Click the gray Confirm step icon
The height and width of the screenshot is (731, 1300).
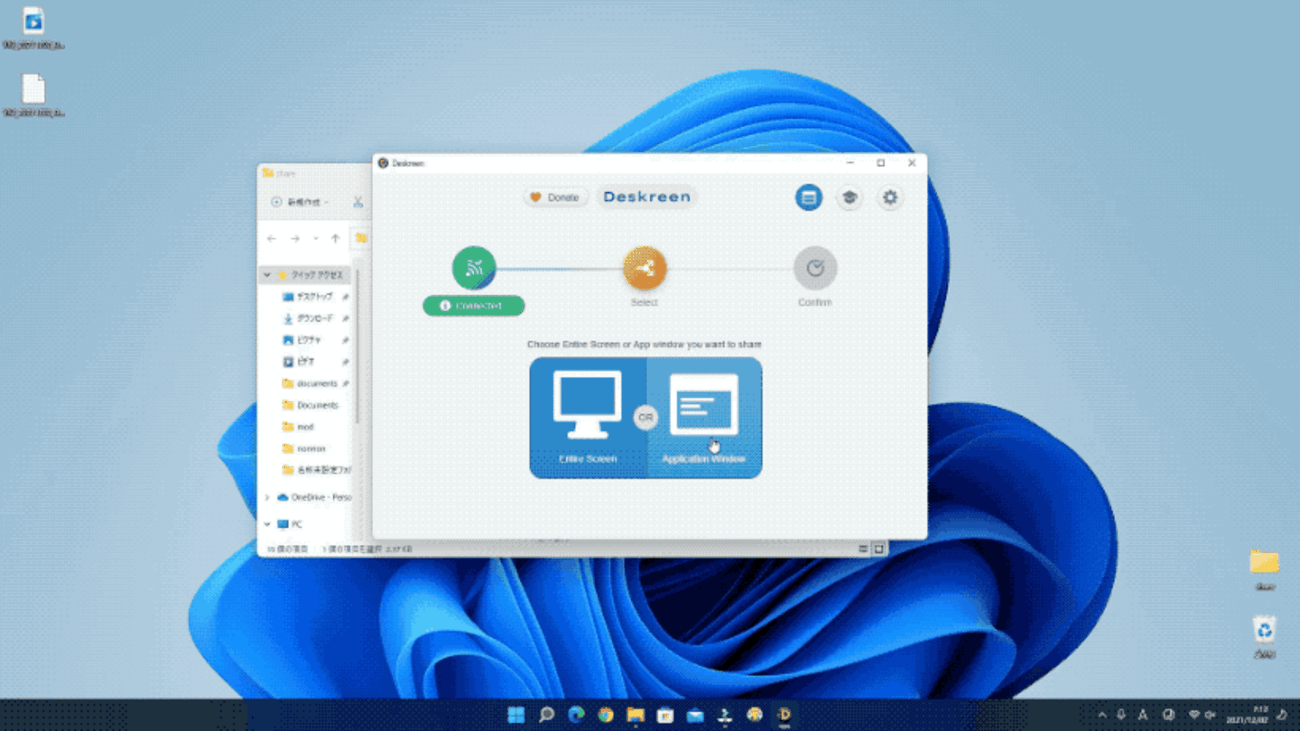[814, 268]
